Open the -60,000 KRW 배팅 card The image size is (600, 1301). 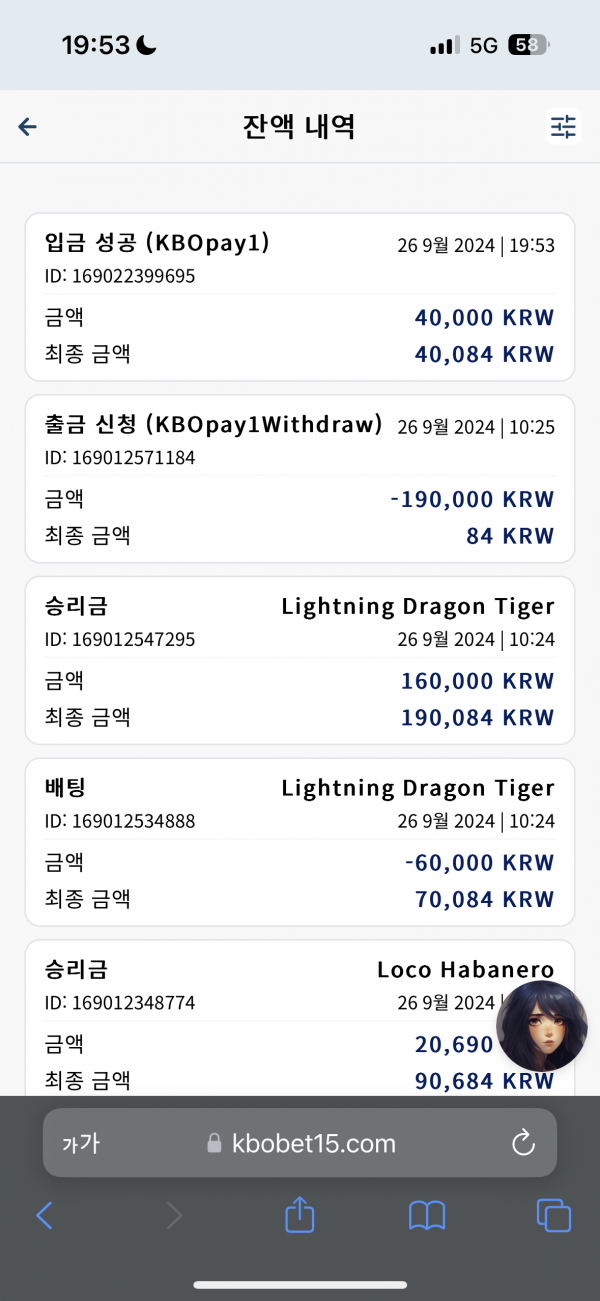[x=300, y=842]
